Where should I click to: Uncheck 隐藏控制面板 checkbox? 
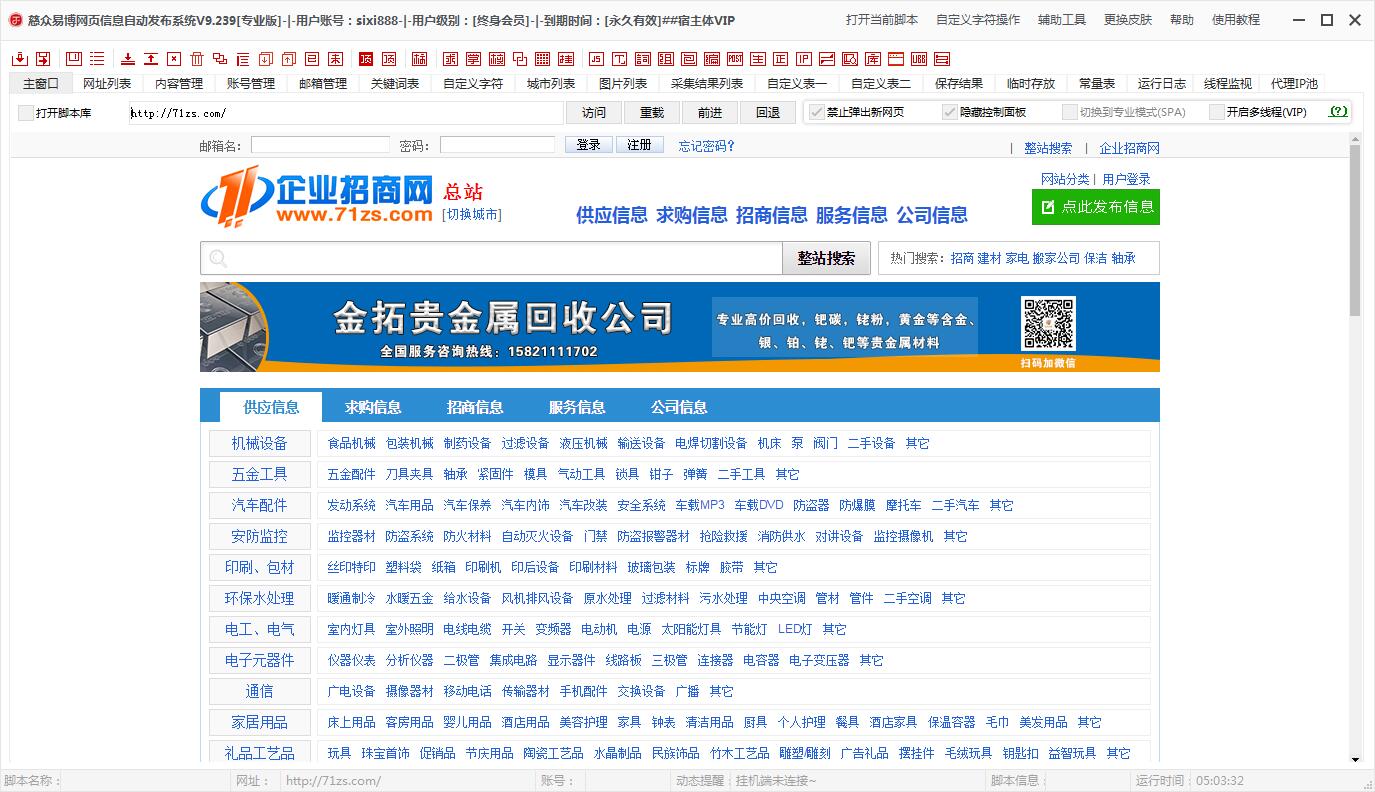click(x=950, y=112)
